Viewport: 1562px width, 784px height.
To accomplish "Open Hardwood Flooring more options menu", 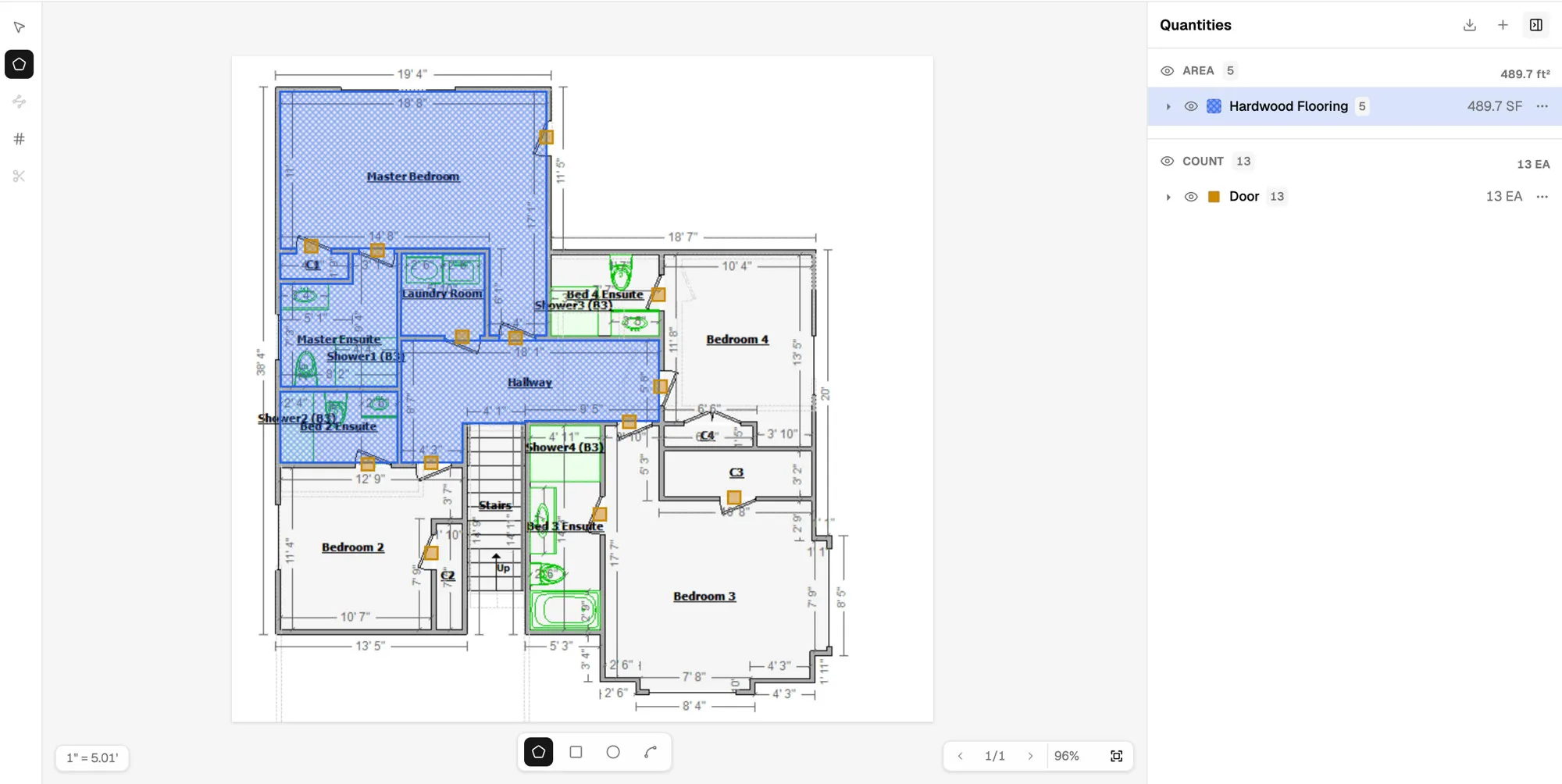I will [1542, 106].
